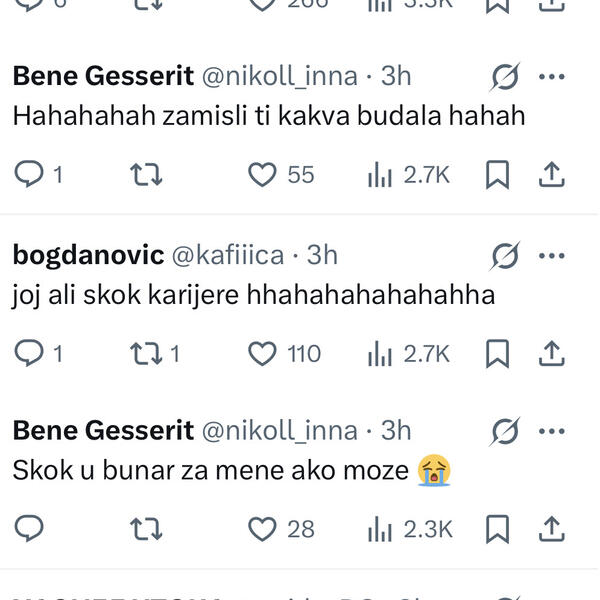Open more options on bogdanovic's tweet
This screenshot has height=600, width=600.
coord(552,255)
